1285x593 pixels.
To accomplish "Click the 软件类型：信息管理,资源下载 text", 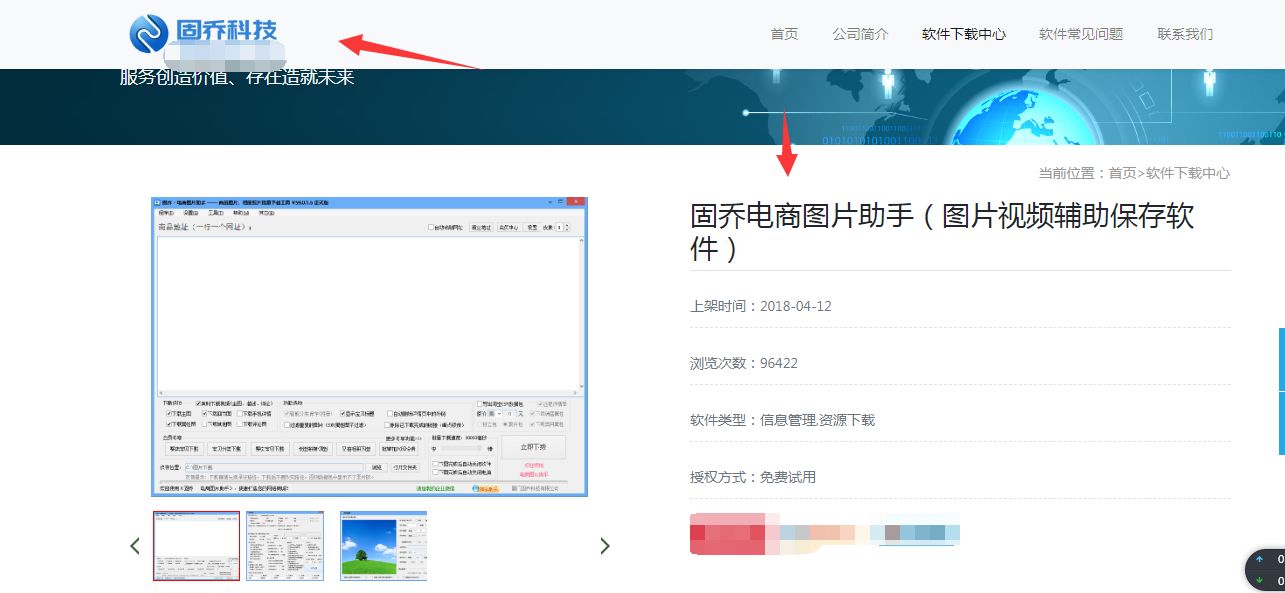I will point(782,420).
